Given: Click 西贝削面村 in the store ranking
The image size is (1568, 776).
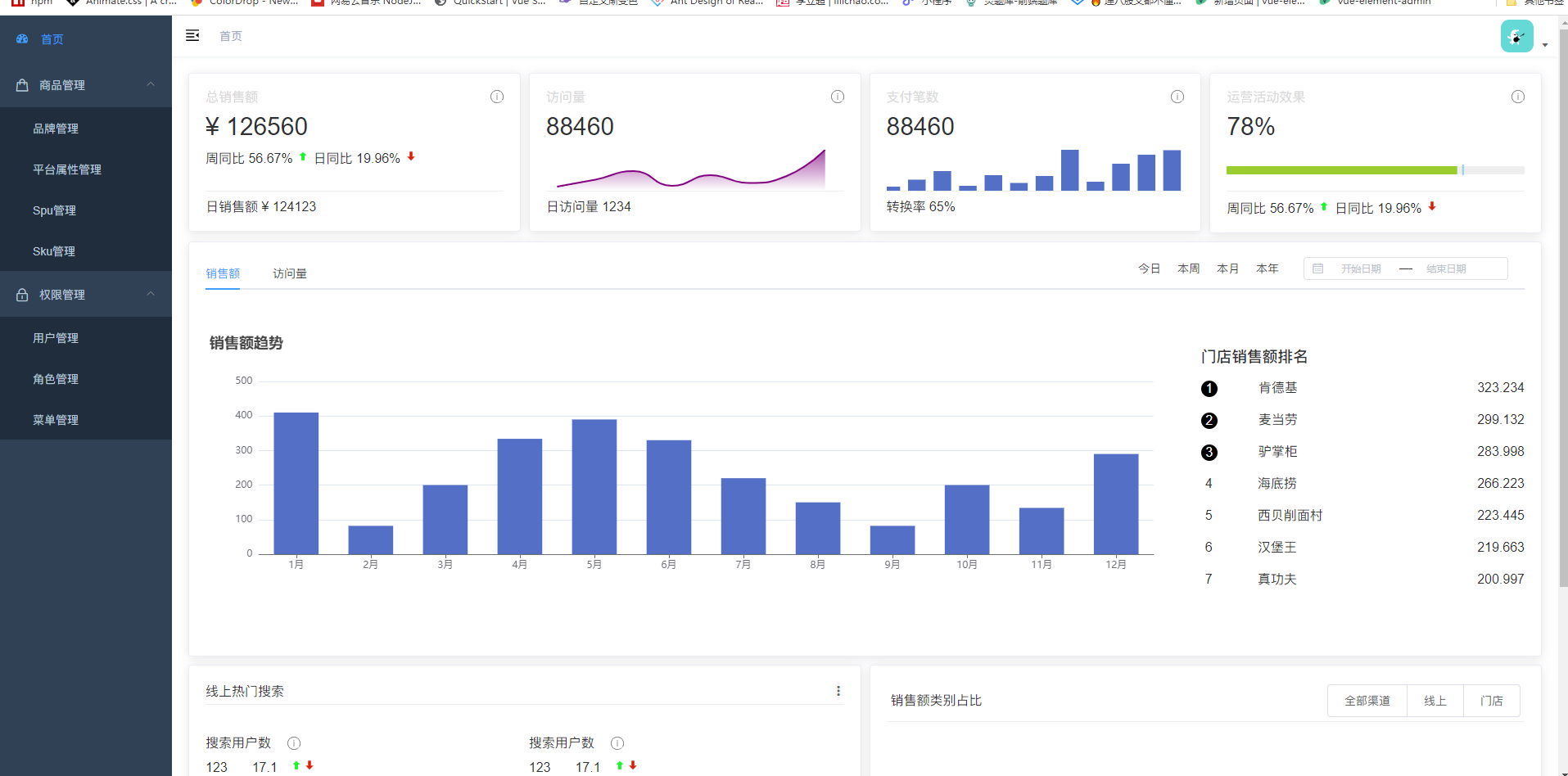Looking at the screenshot, I should tap(1290, 516).
